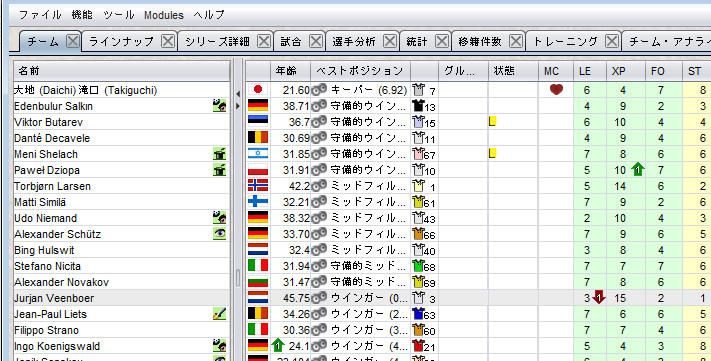Click Jean-Paul Liets's specialty icon

coord(219,314)
